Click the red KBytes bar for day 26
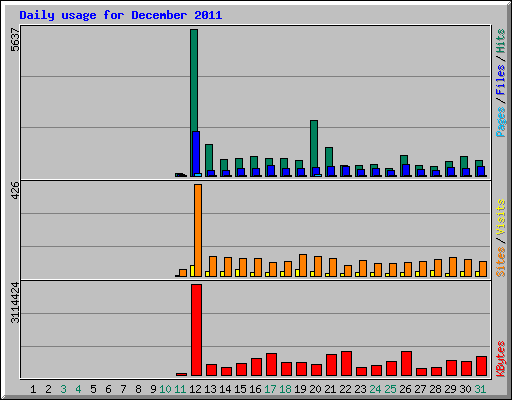 click(406, 363)
